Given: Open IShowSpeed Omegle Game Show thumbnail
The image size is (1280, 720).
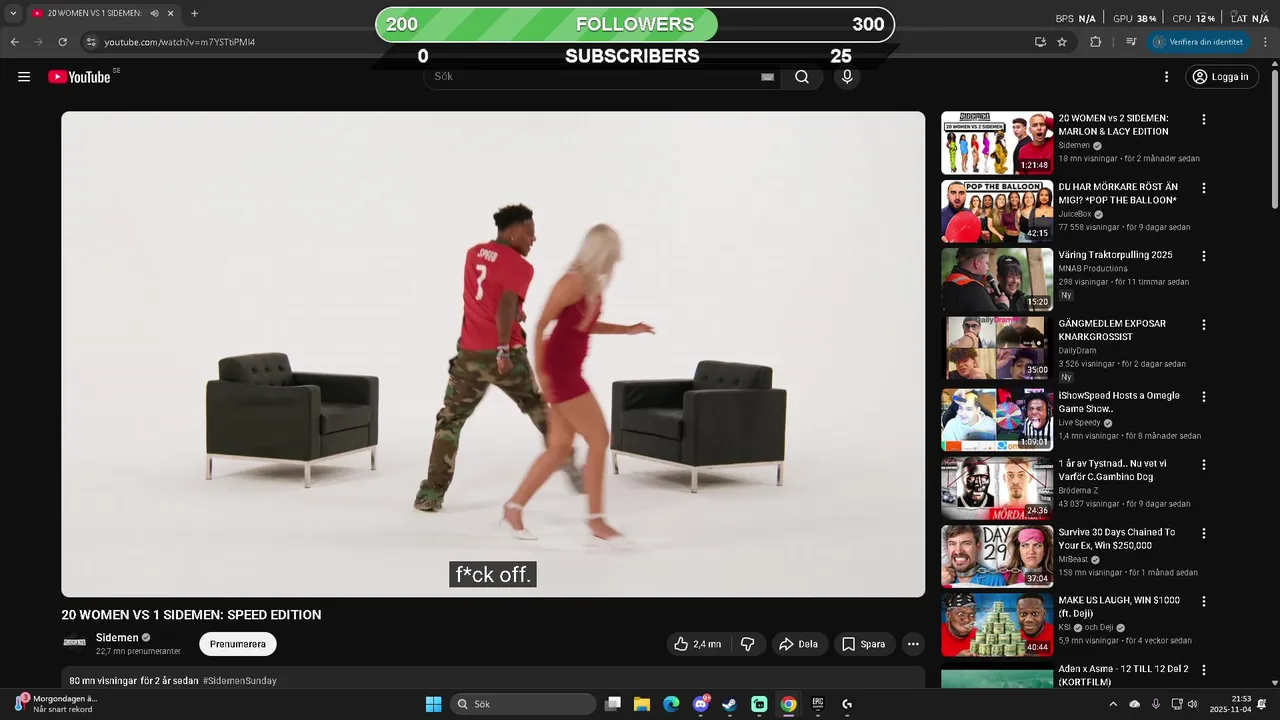Looking at the screenshot, I should [997, 420].
